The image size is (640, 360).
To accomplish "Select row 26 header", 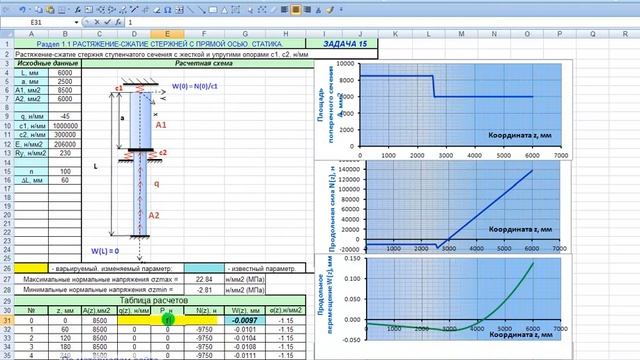I will (x=7, y=269).
